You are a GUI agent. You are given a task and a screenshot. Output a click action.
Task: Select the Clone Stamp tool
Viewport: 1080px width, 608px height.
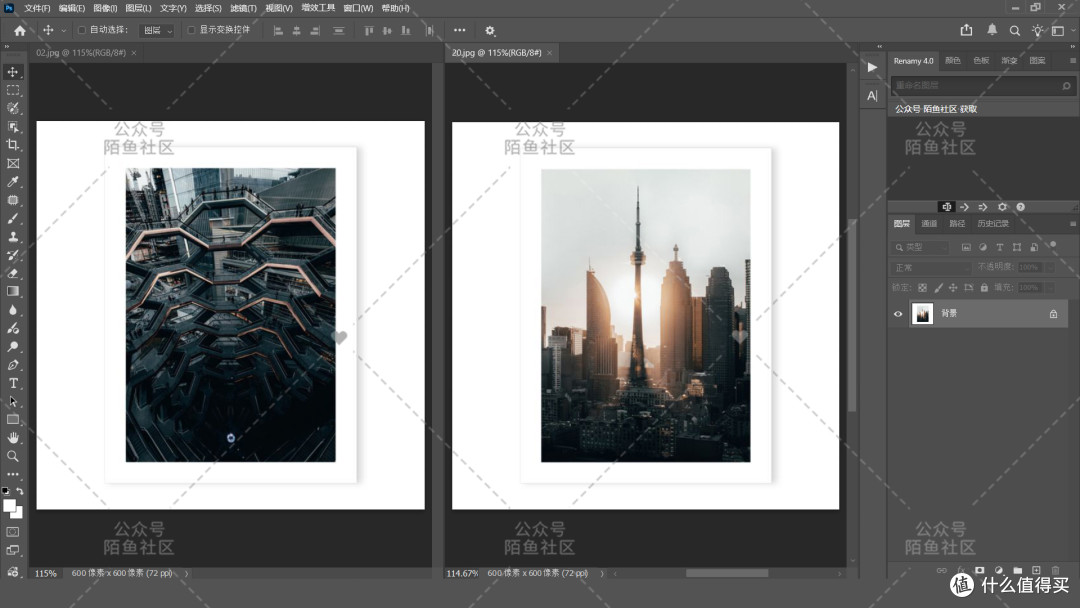[x=13, y=237]
